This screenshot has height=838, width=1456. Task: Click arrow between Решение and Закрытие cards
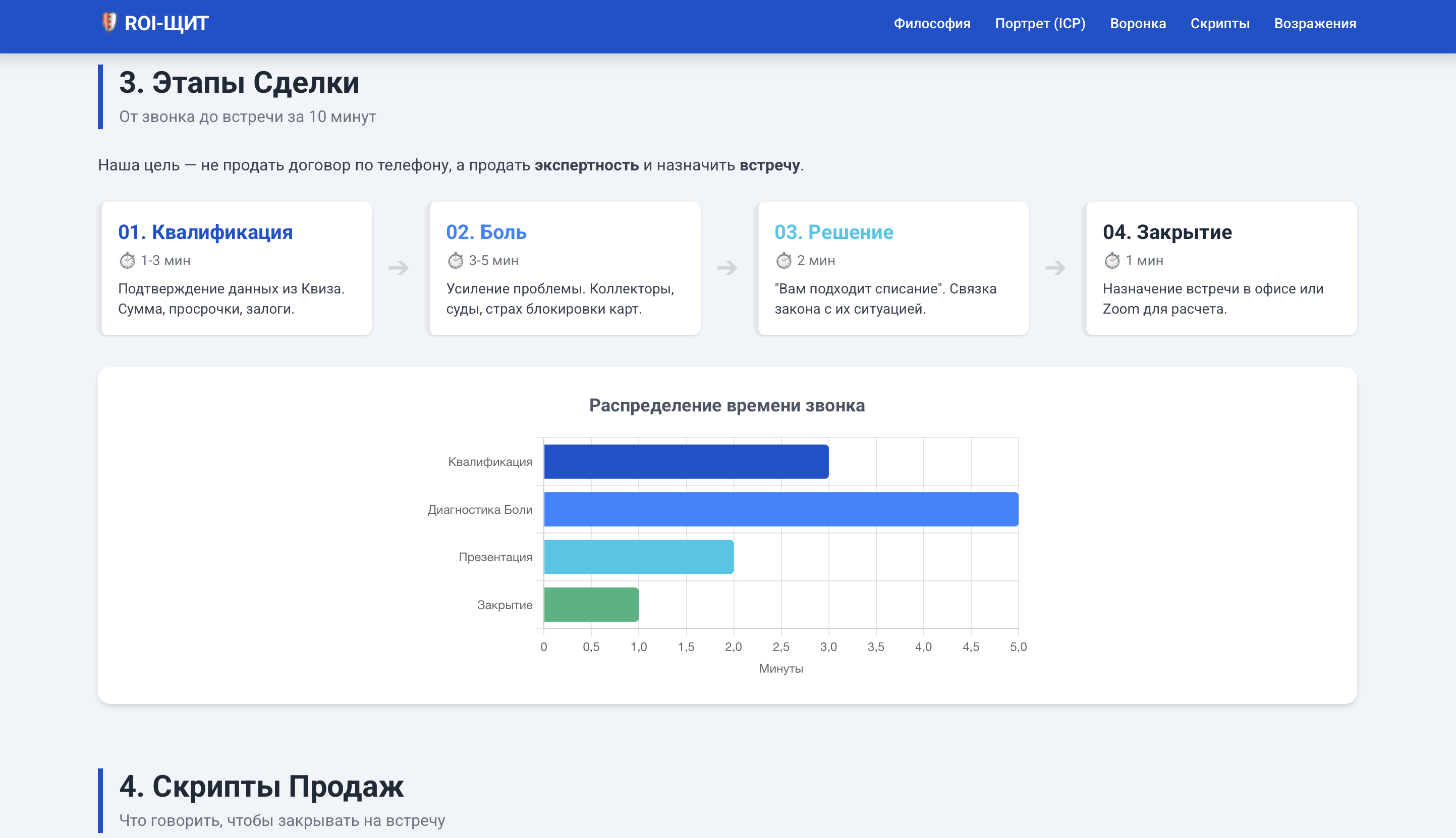click(1055, 268)
